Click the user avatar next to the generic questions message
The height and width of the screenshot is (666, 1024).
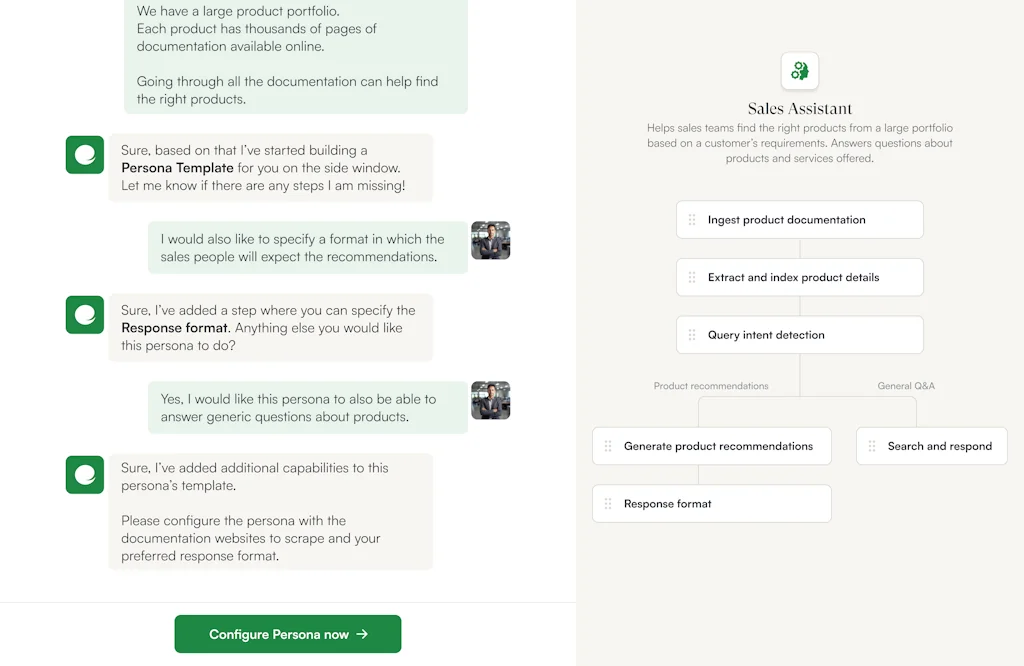pos(490,400)
